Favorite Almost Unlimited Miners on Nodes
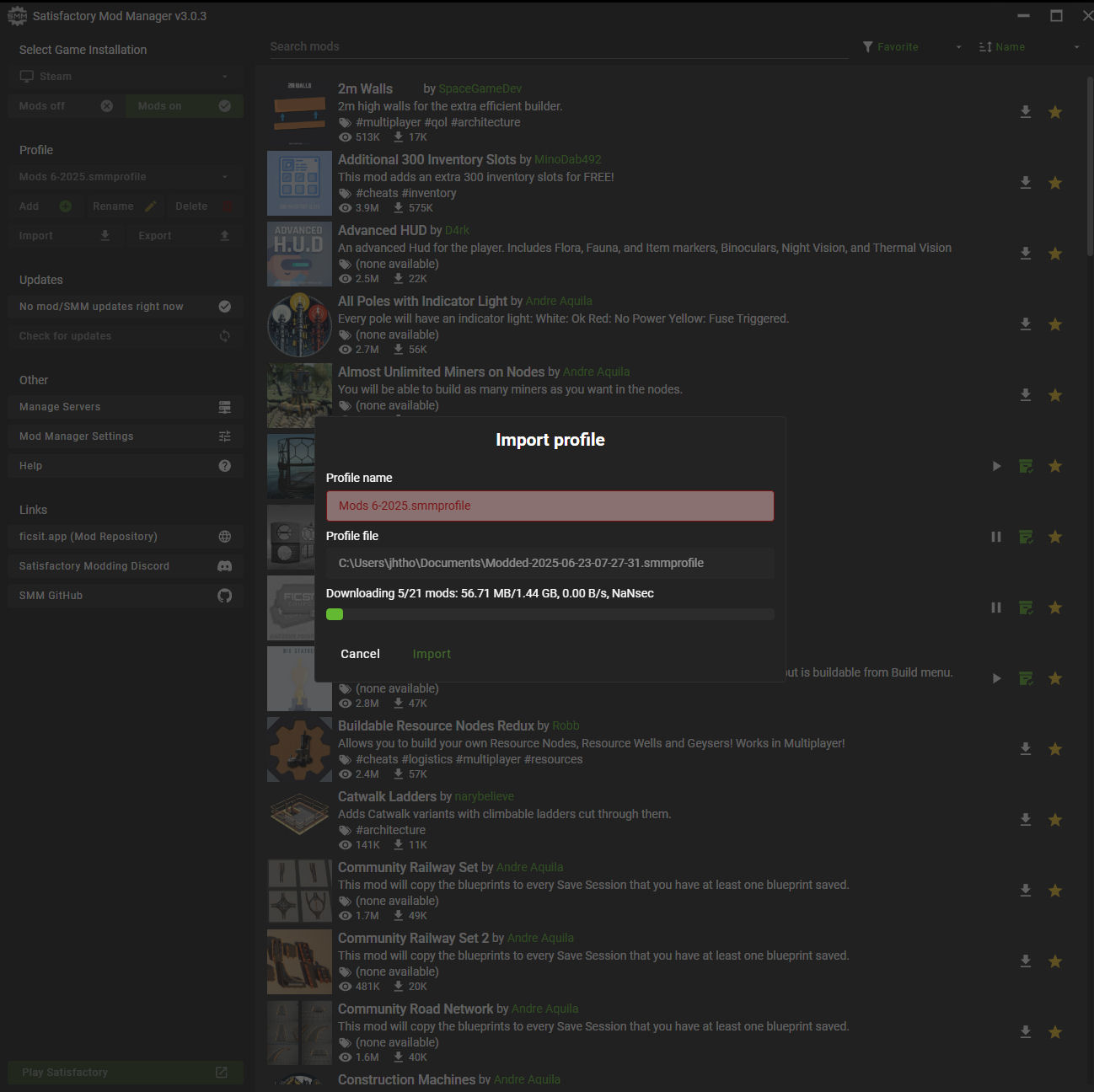This screenshot has height=1092, width=1094. (x=1055, y=395)
